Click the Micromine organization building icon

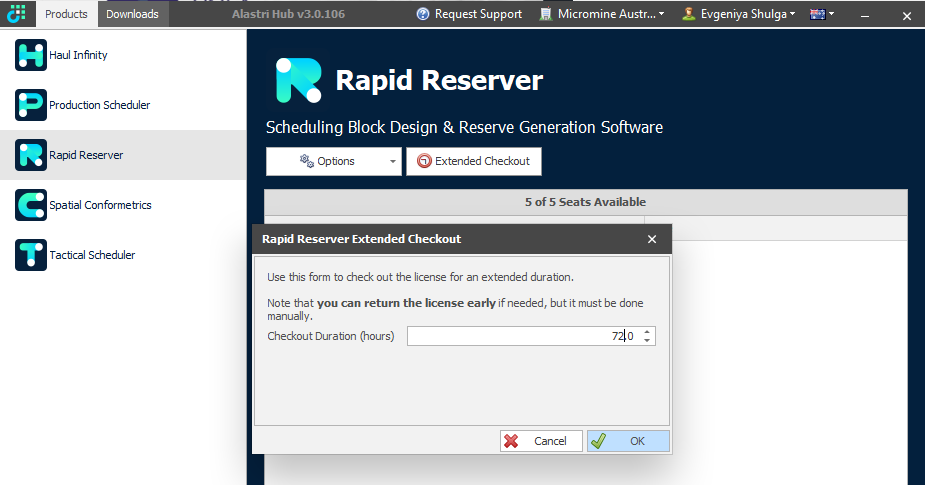click(546, 14)
